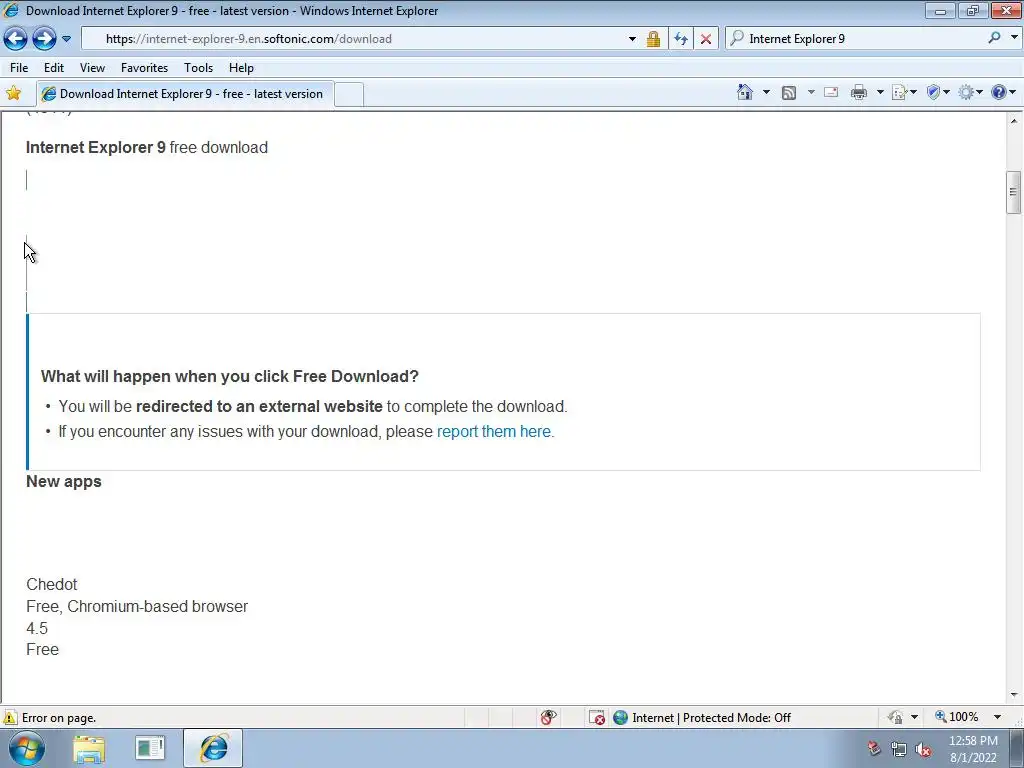Click the vertical scrollbar thumb

1013,192
